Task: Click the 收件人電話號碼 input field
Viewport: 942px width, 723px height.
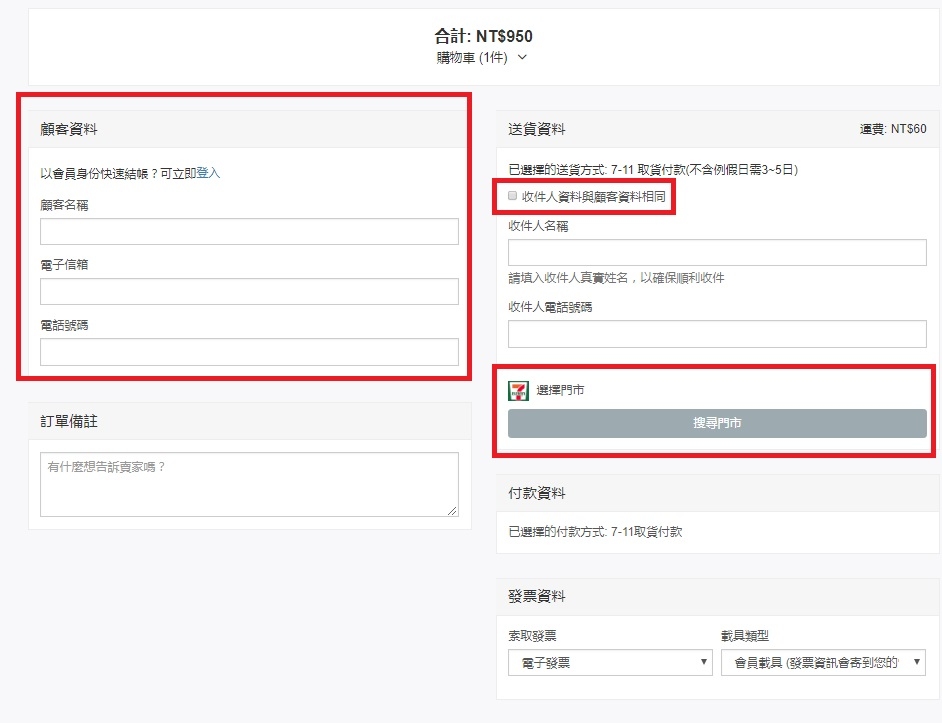Action: (x=717, y=334)
